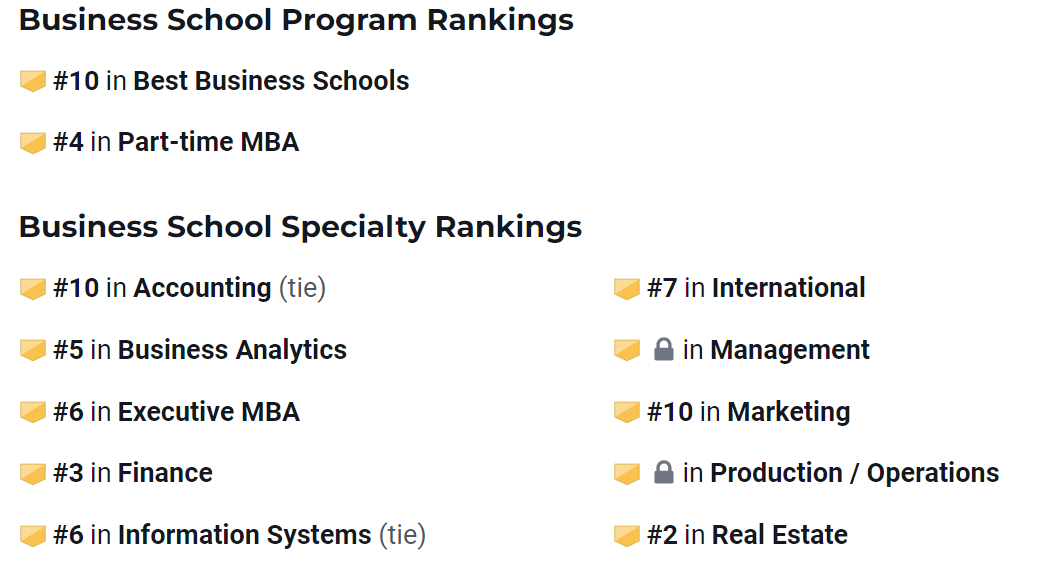This screenshot has height=573, width=1054.
Task: View the International specialty ranking
Action: point(788,288)
